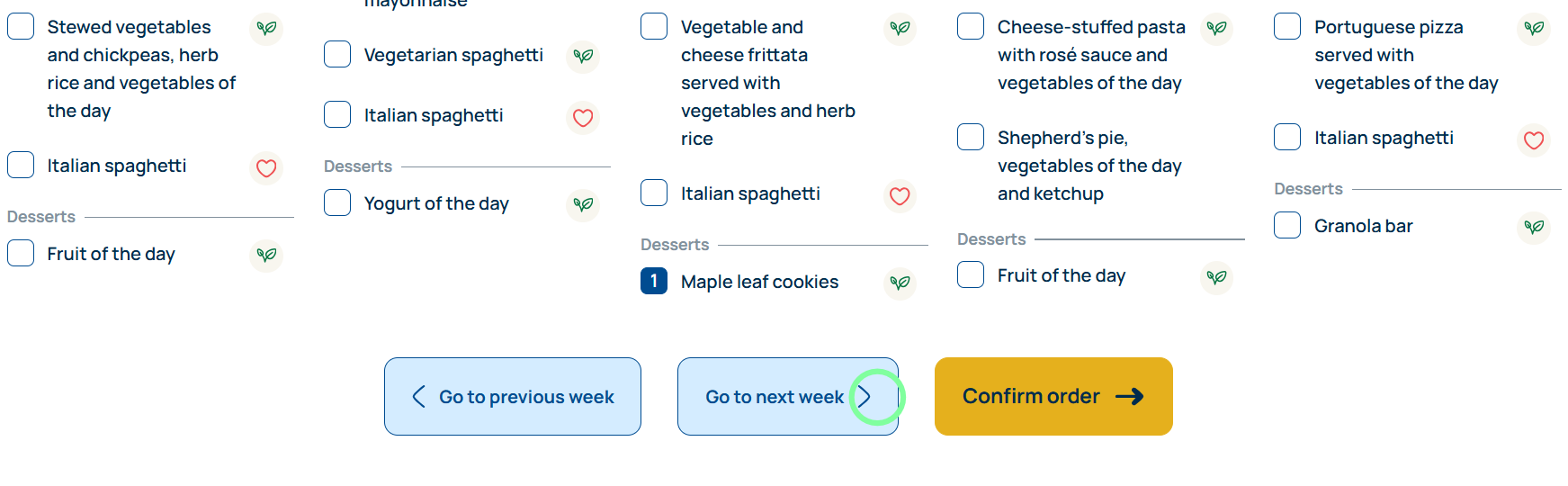Image resolution: width=1568 pixels, height=486 pixels.
Task: Tick the Cheese-stuffed pasta checkbox
Action: coord(971,26)
